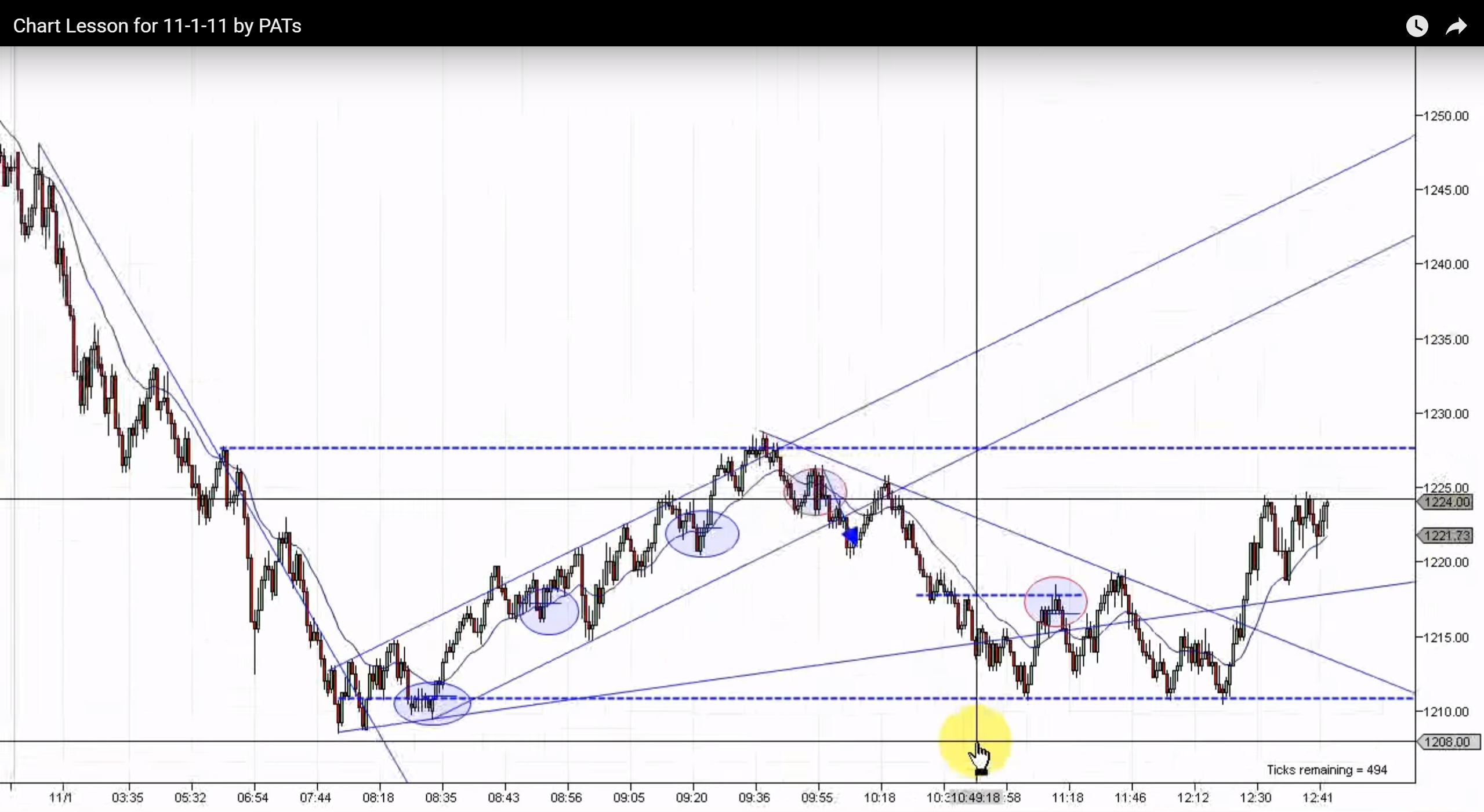Image resolution: width=1484 pixels, height=812 pixels.
Task: Click the 12:12 time axis label
Action: [1193, 798]
